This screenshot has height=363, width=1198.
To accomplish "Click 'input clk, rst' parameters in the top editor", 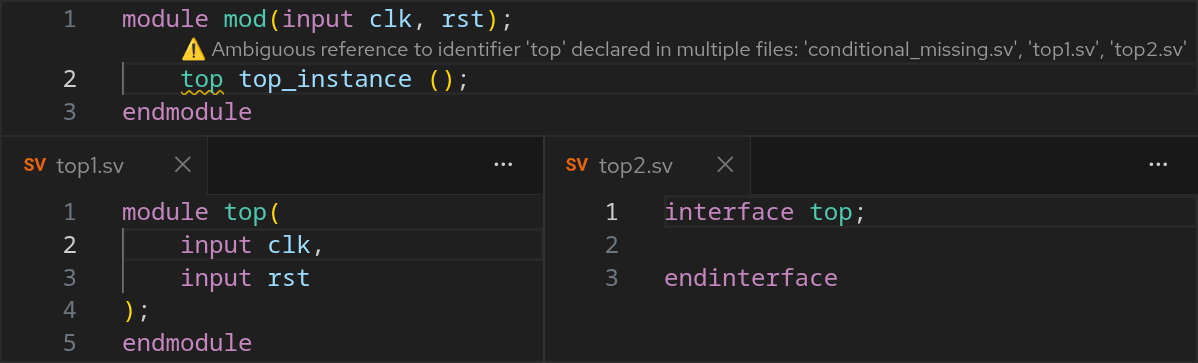I will coord(384,19).
